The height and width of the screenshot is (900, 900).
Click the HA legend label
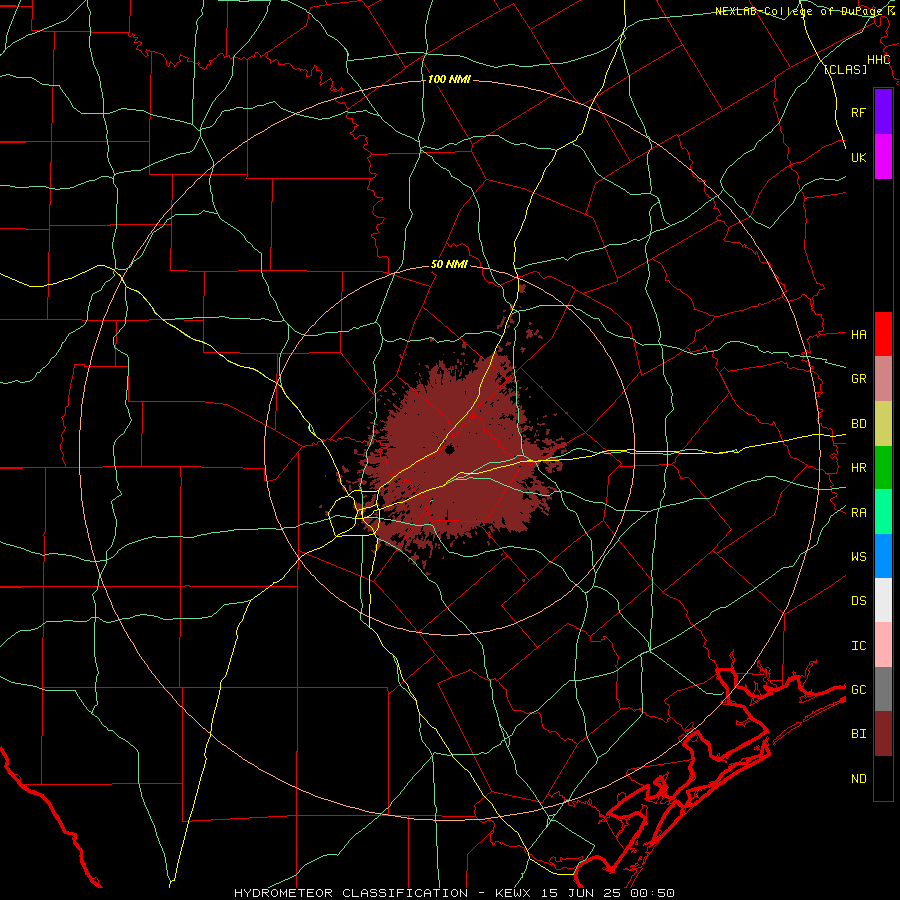tap(858, 335)
